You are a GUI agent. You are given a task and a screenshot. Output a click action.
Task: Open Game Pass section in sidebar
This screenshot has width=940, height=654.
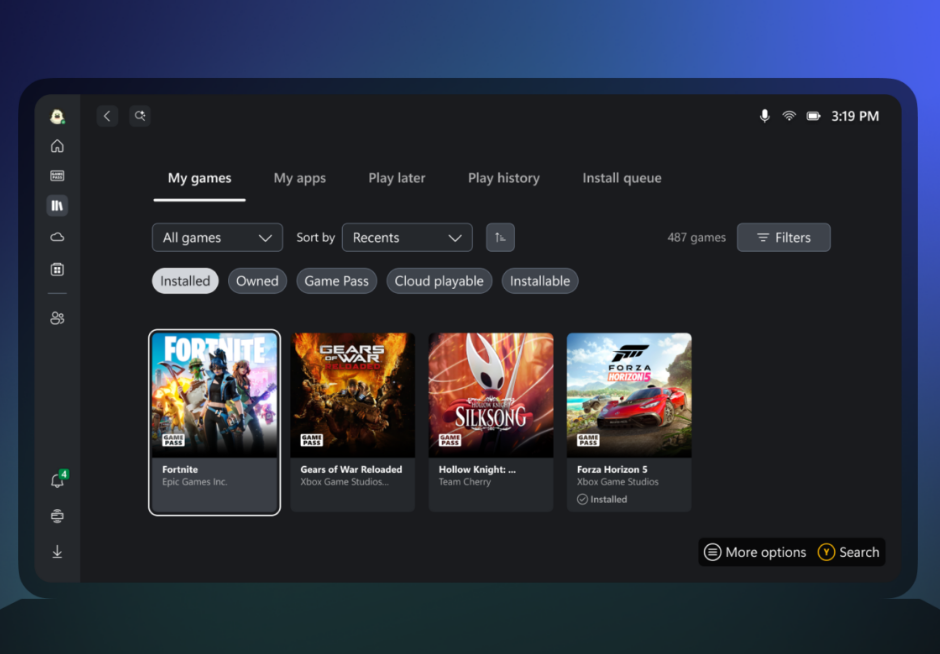(x=57, y=176)
